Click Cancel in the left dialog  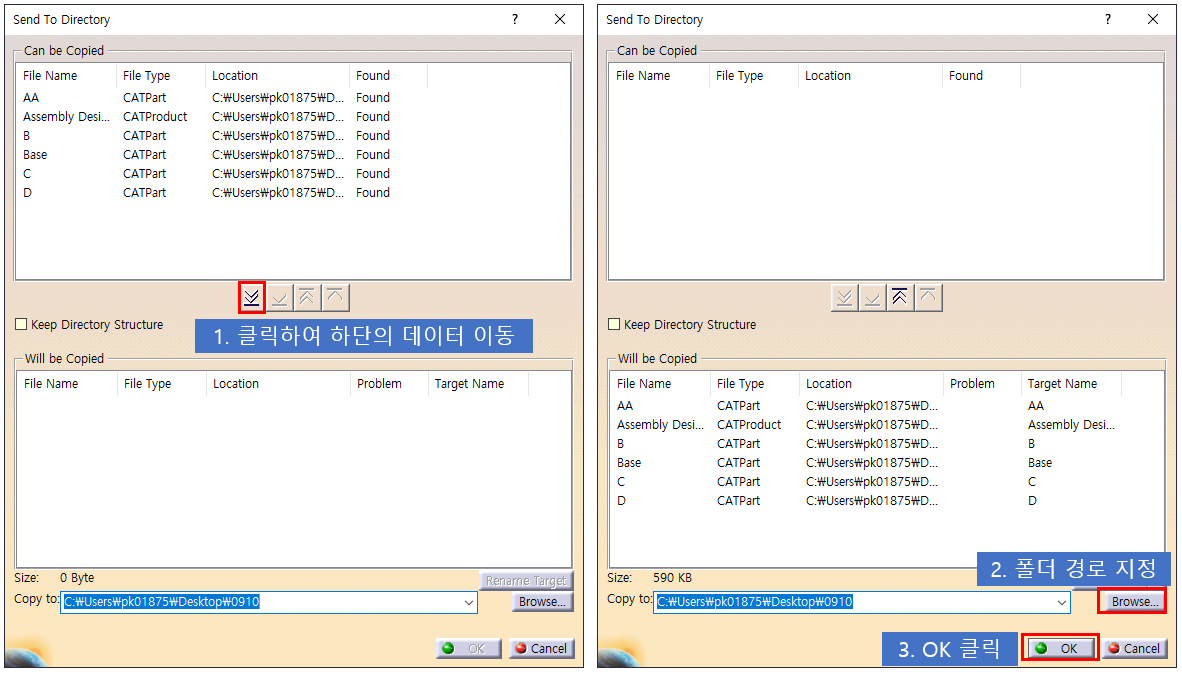(x=541, y=648)
